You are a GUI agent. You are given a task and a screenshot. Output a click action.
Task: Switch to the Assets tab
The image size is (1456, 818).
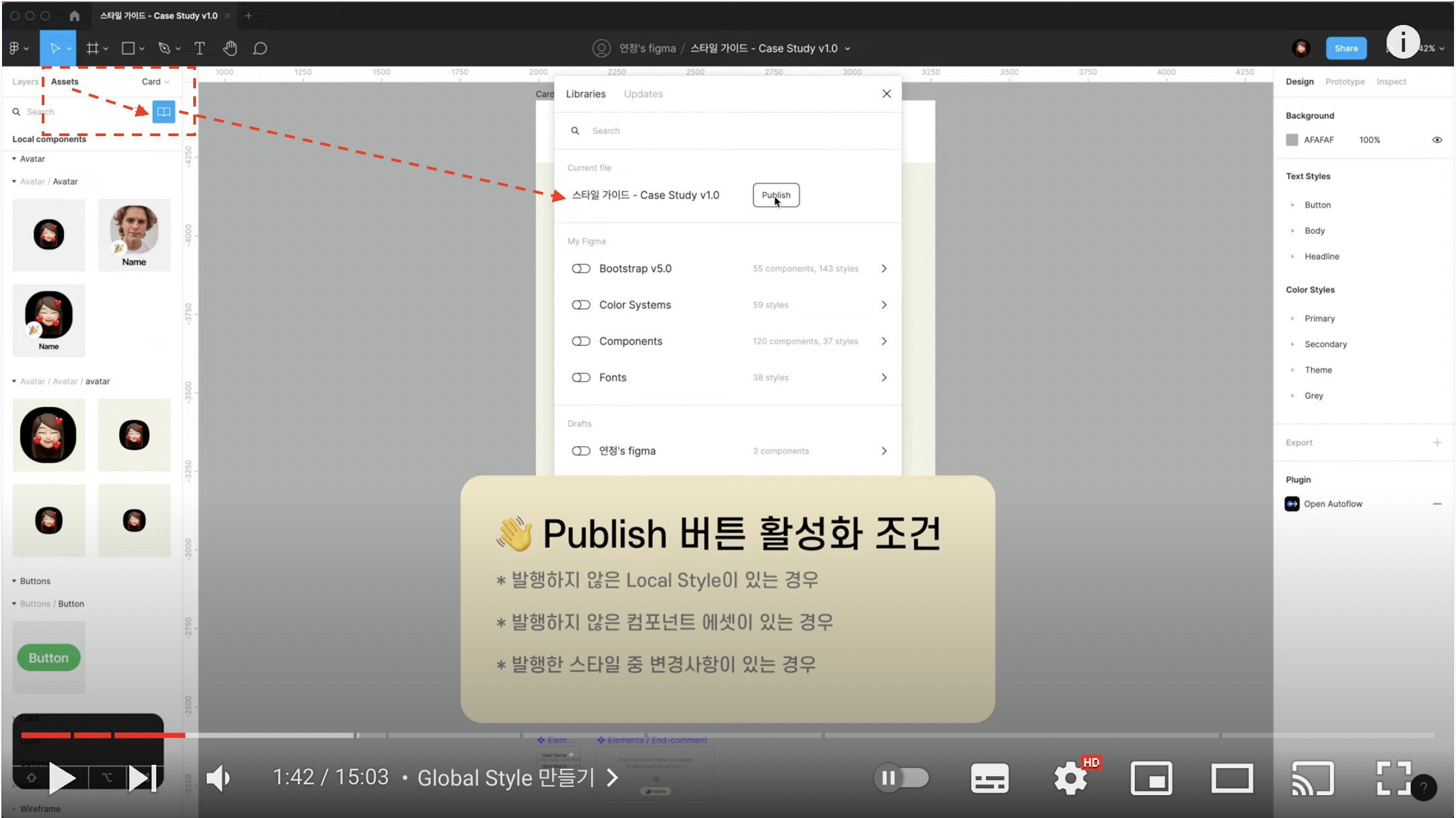click(65, 82)
